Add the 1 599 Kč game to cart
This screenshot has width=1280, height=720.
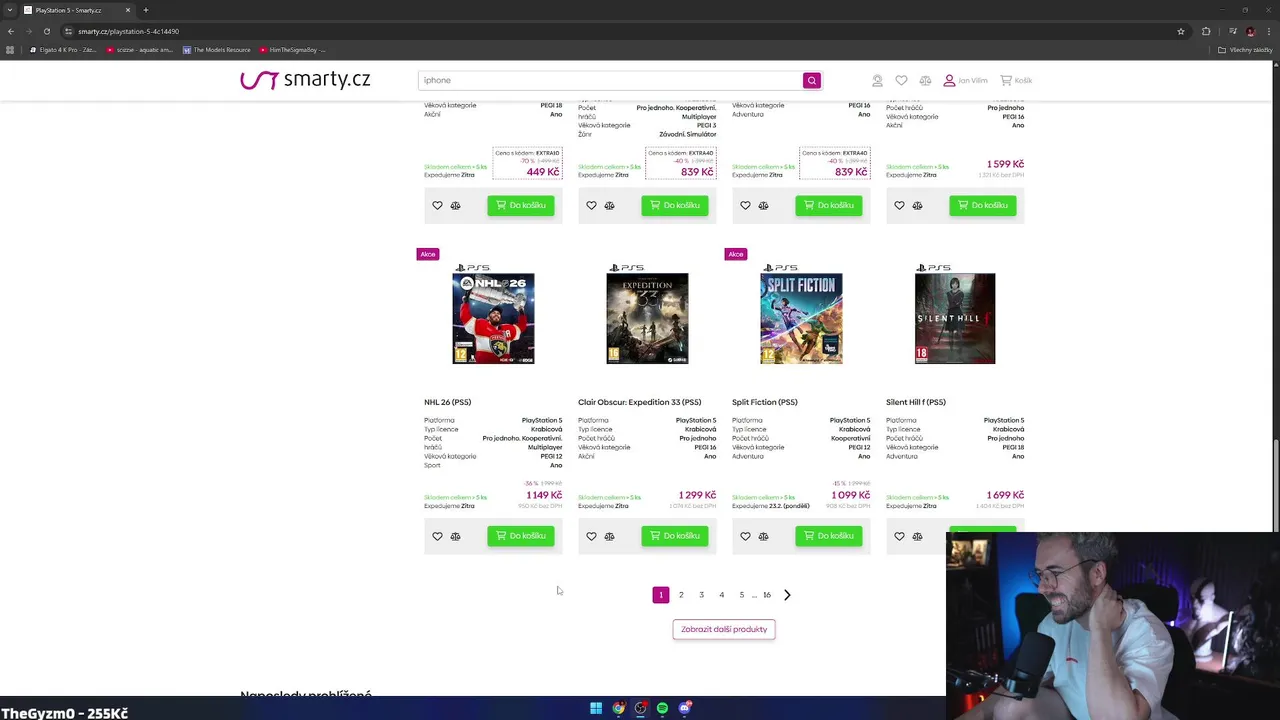click(982, 205)
